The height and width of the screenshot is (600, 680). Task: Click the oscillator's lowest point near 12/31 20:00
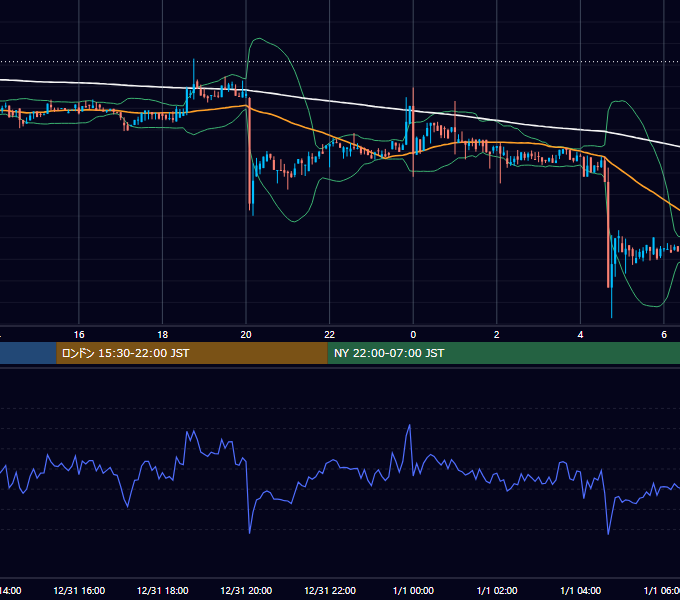click(250, 532)
